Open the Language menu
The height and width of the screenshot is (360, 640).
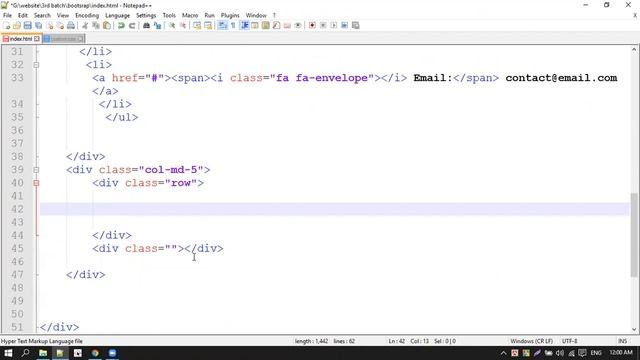(117, 15)
